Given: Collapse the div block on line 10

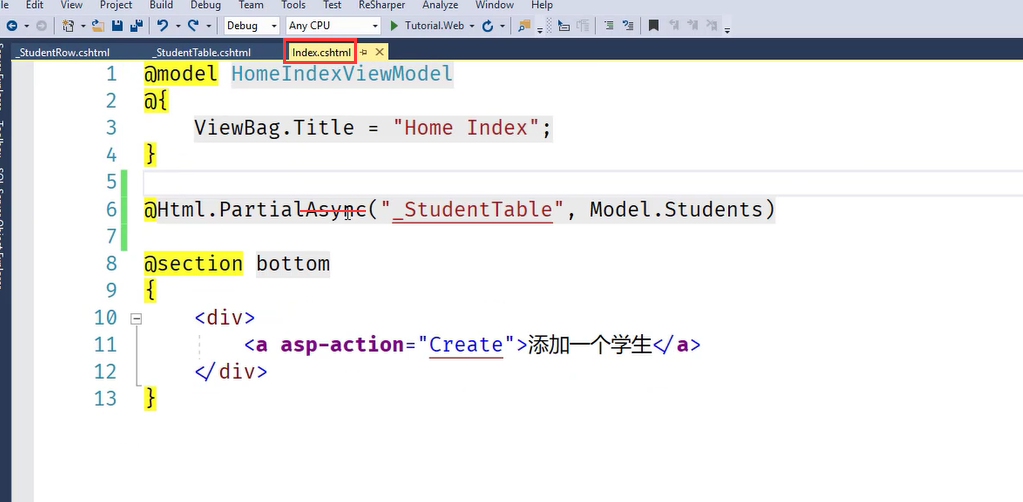Looking at the screenshot, I should [136, 318].
